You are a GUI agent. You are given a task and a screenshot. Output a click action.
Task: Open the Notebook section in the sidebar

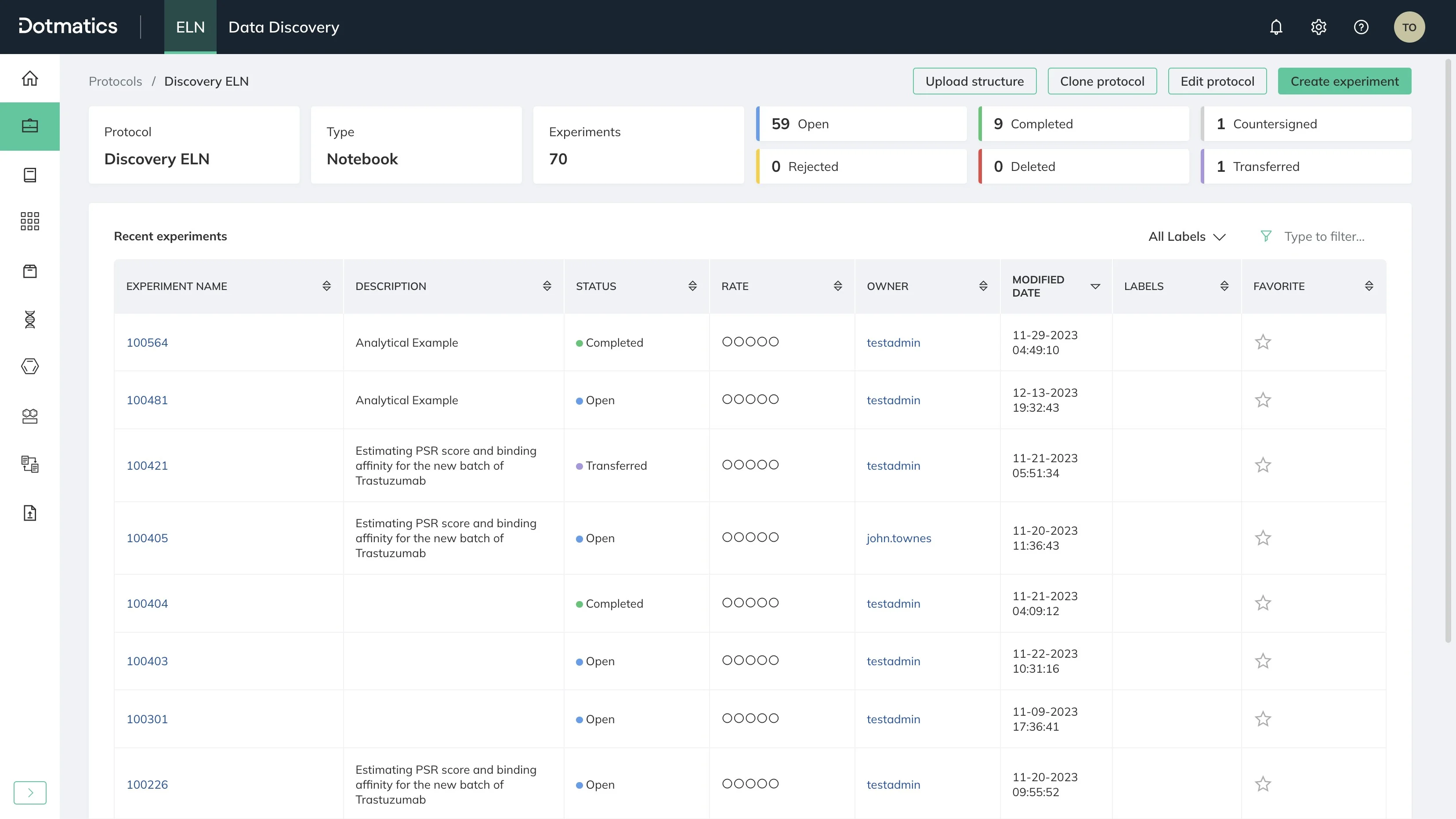pyautogui.click(x=29, y=174)
